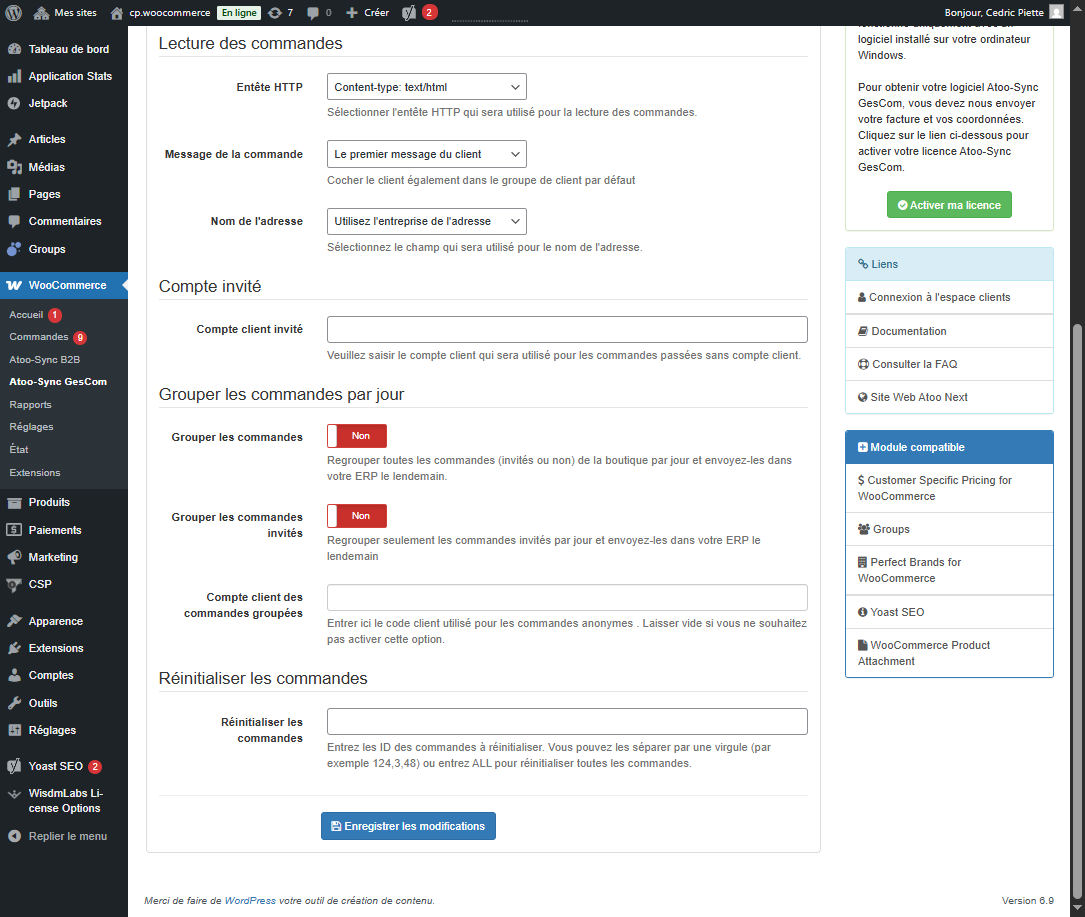Click the Produits sidebar icon
The width and height of the screenshot is (1085, 917).
14,502
